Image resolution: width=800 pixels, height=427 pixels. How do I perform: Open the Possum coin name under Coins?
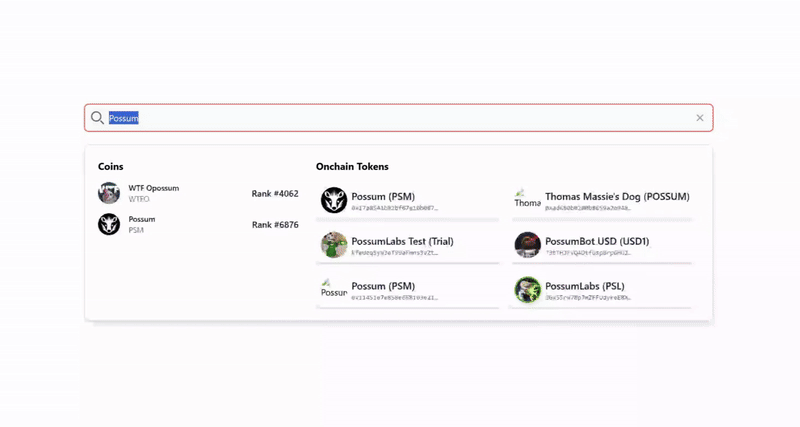(142, 219)
